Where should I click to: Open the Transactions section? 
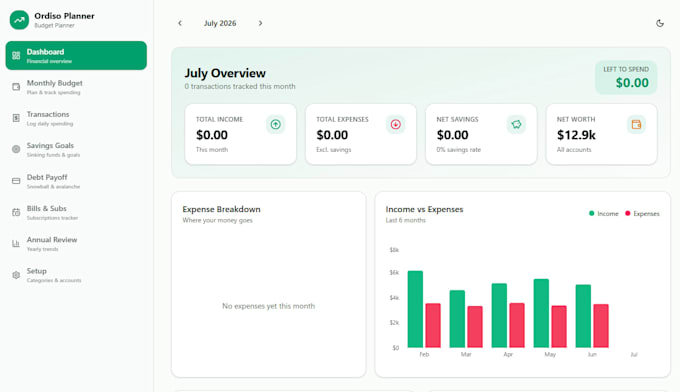pos(76,118)
